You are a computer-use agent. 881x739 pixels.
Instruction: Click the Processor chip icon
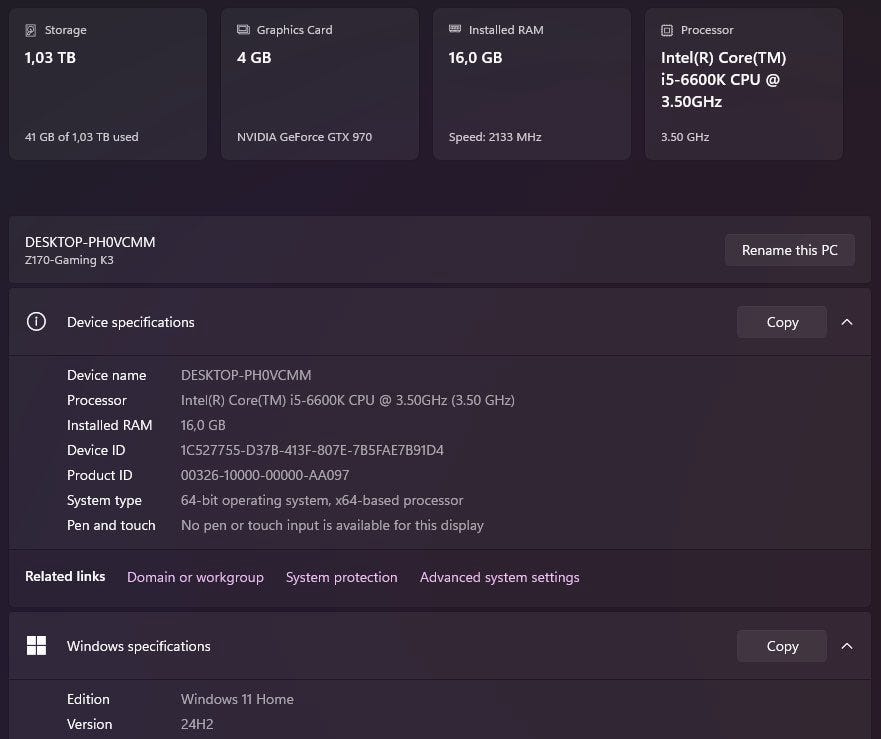667,31
